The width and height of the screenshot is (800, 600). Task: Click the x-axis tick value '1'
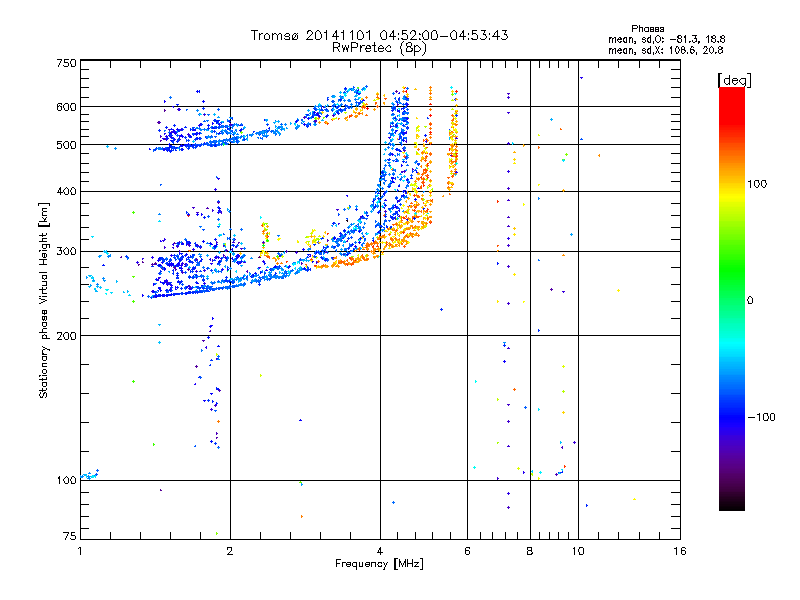pyautogui.click(x=80, y=551)
